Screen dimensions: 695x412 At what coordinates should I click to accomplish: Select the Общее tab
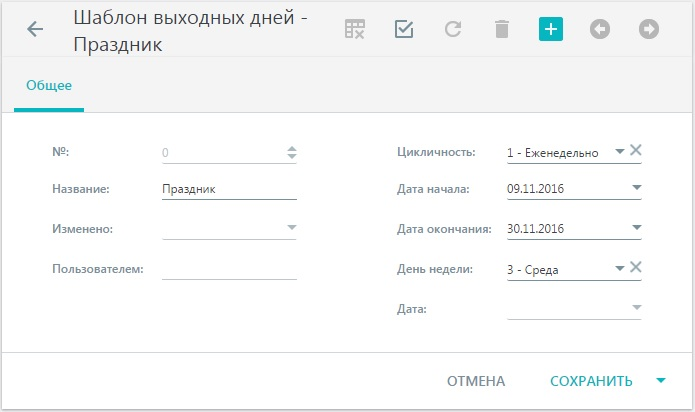tap(49, 85)
